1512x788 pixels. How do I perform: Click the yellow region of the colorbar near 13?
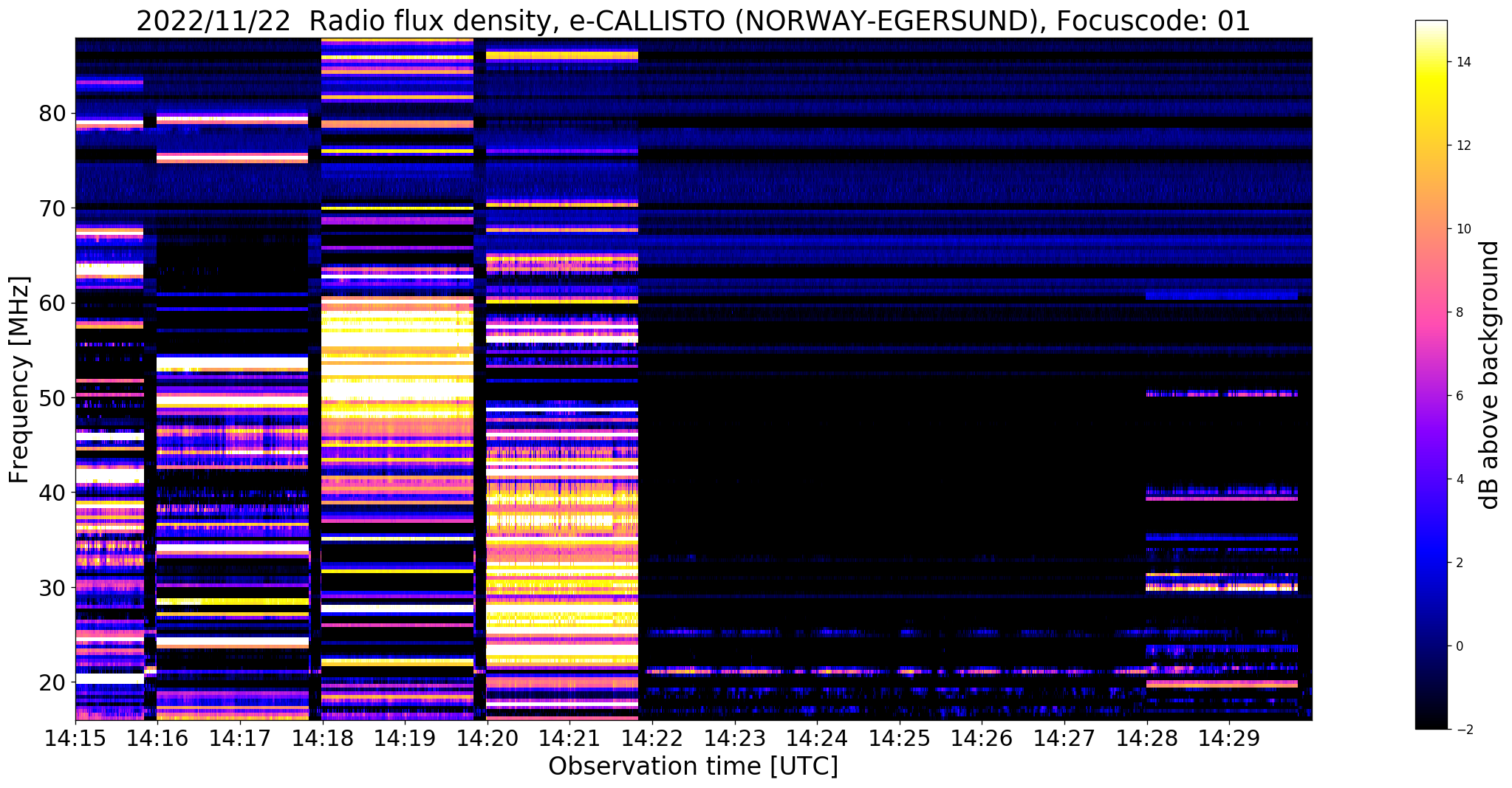1431,103
